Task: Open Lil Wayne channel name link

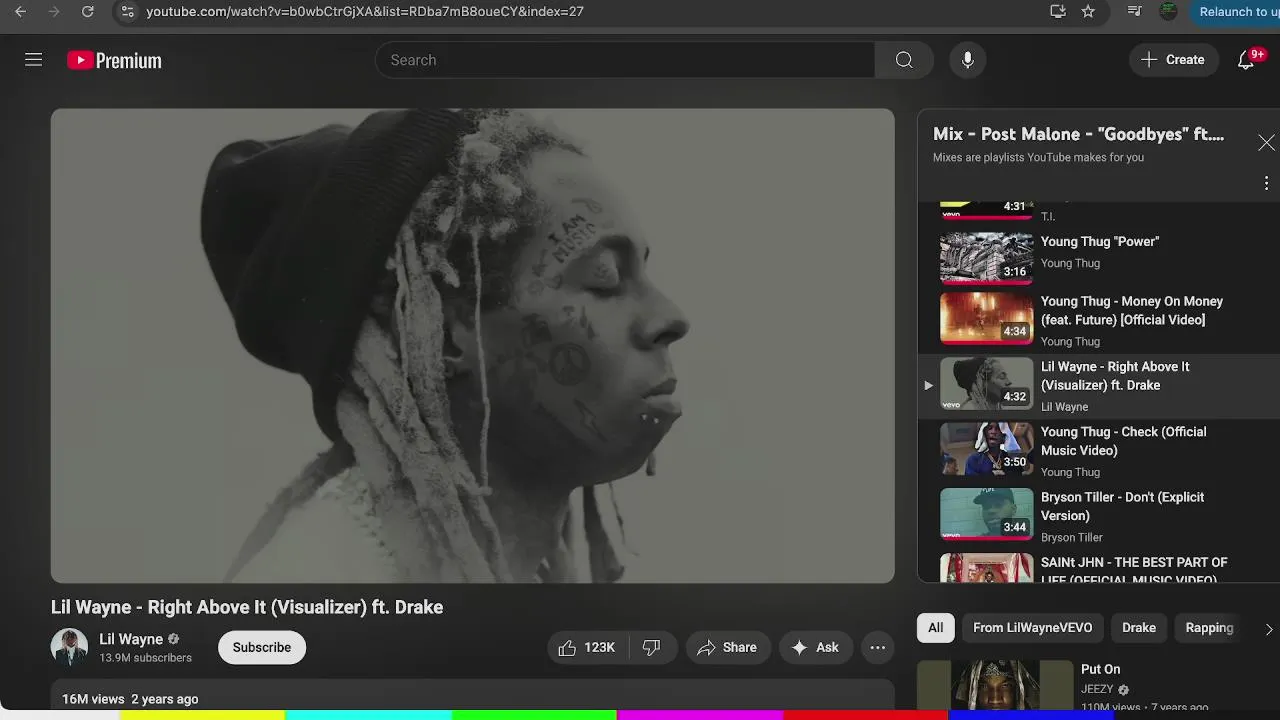Action: click(131, 639)
